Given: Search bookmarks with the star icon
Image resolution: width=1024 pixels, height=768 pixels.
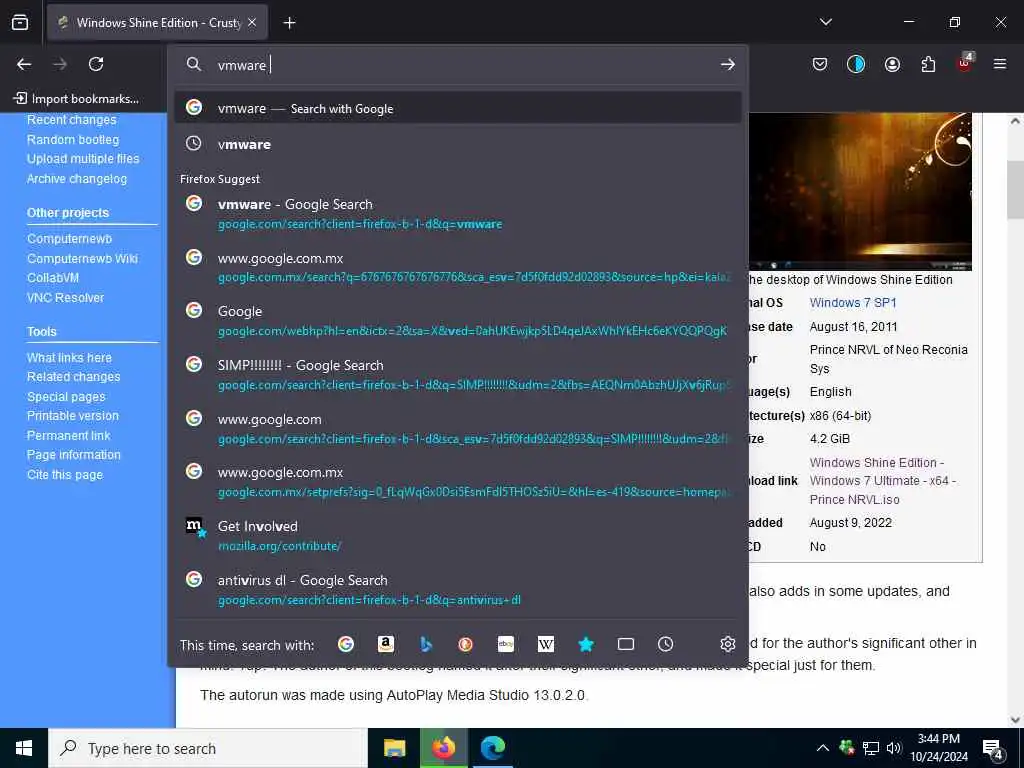Looking at the screenshot, I should tap(586, 644).
